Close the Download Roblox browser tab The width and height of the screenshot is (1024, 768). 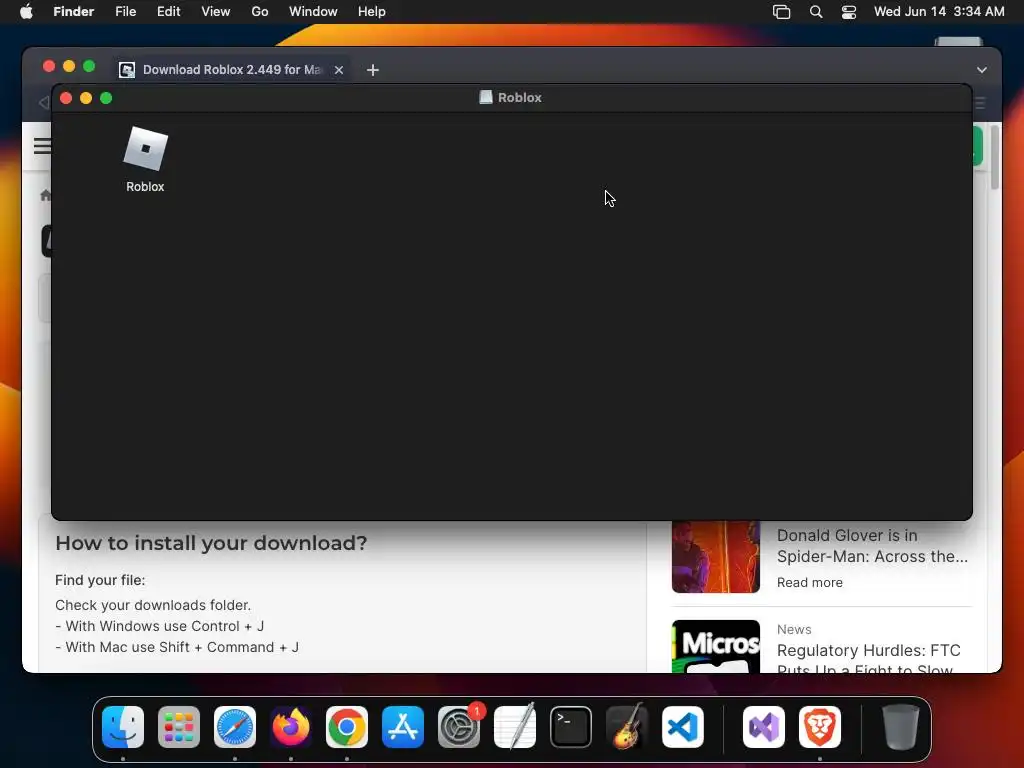pyautogui.click(x=339, y=70)
